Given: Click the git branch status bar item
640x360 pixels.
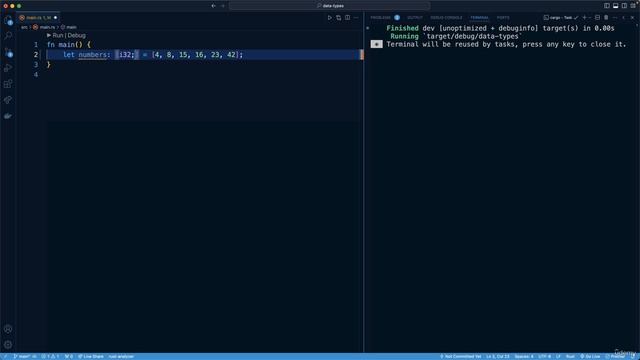Looking at the screenshot, I should click(24, 356).
